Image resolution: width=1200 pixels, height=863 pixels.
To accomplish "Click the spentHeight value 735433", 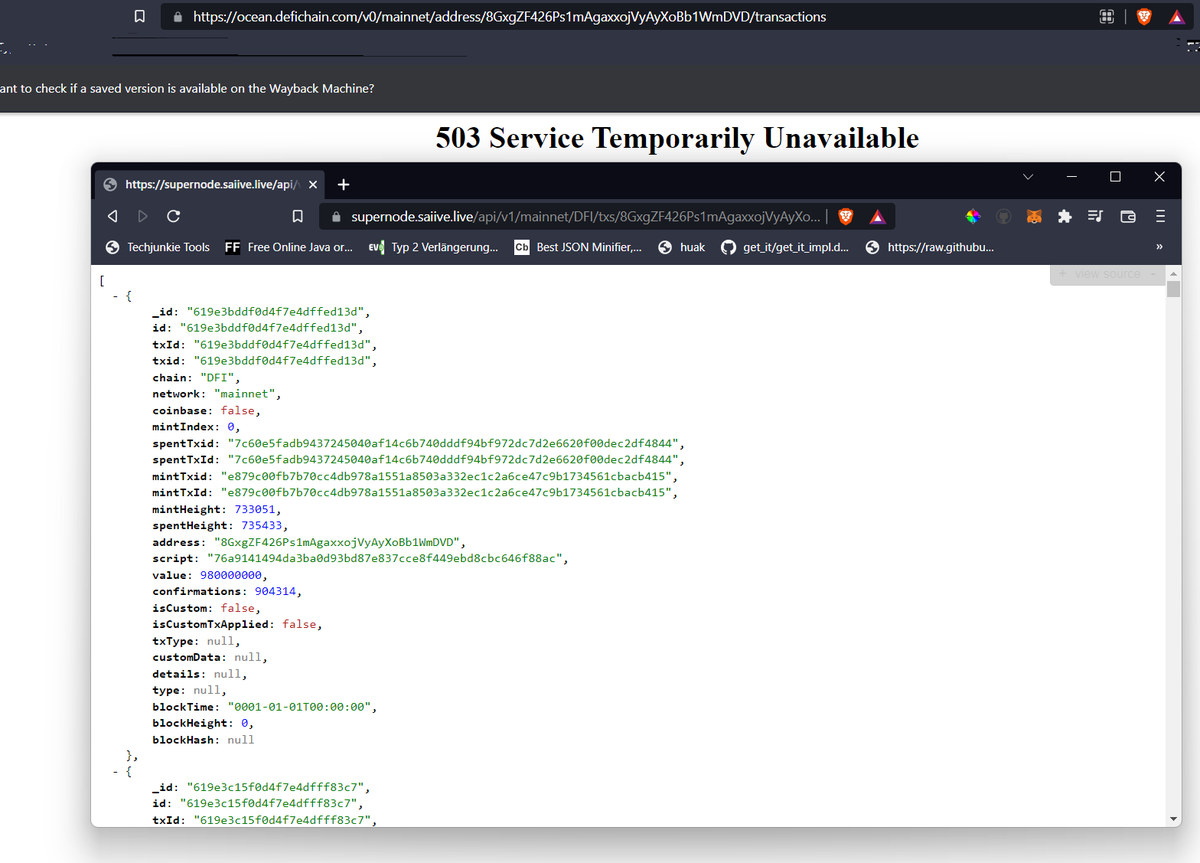I will pyautogui.click(x=261, y=525).
